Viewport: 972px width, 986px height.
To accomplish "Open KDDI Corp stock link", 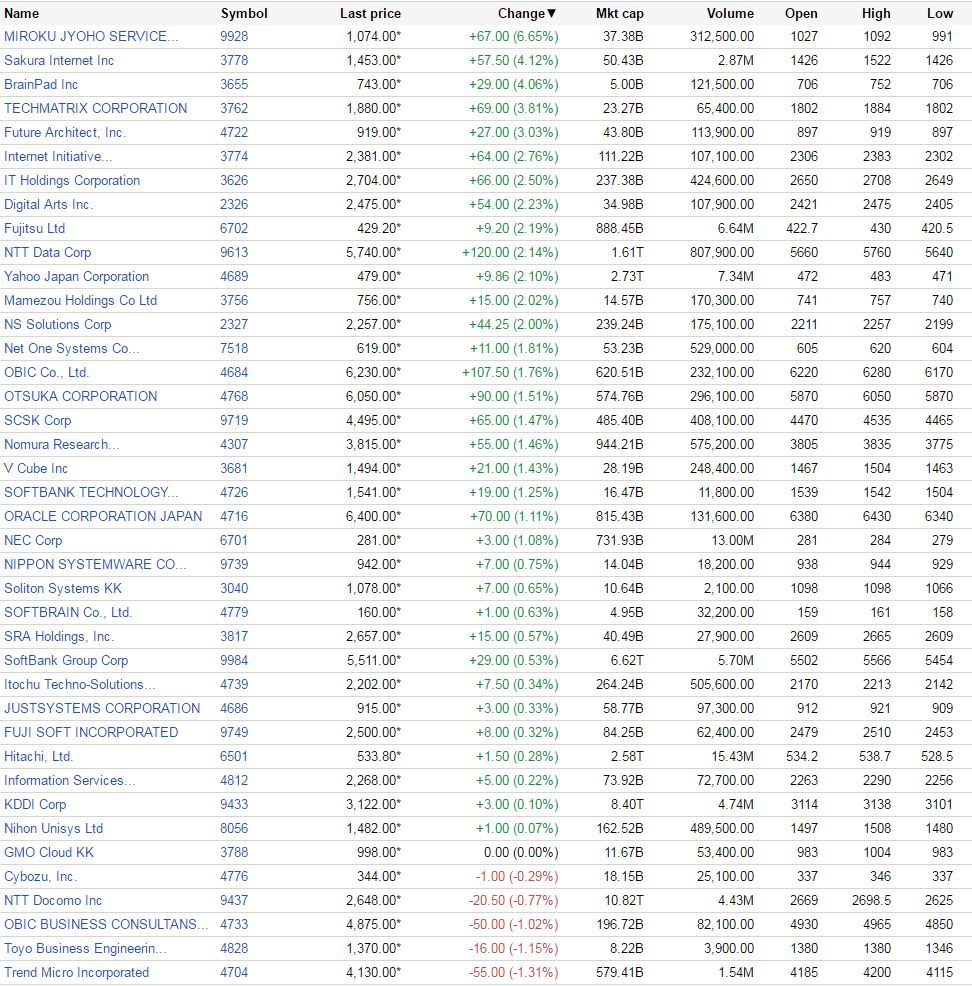I will click(x=35, y=804).
